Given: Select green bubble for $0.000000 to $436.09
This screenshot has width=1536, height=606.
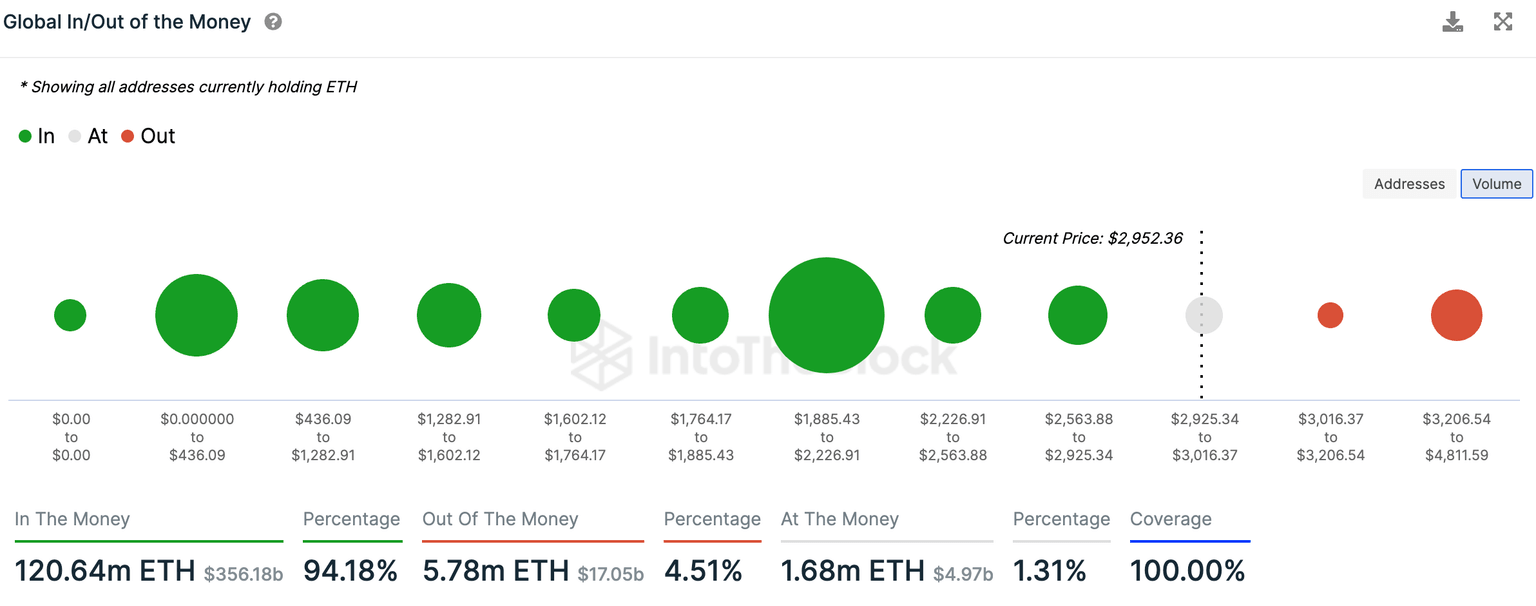Looking at the screenshot, I should coord(196,315).
